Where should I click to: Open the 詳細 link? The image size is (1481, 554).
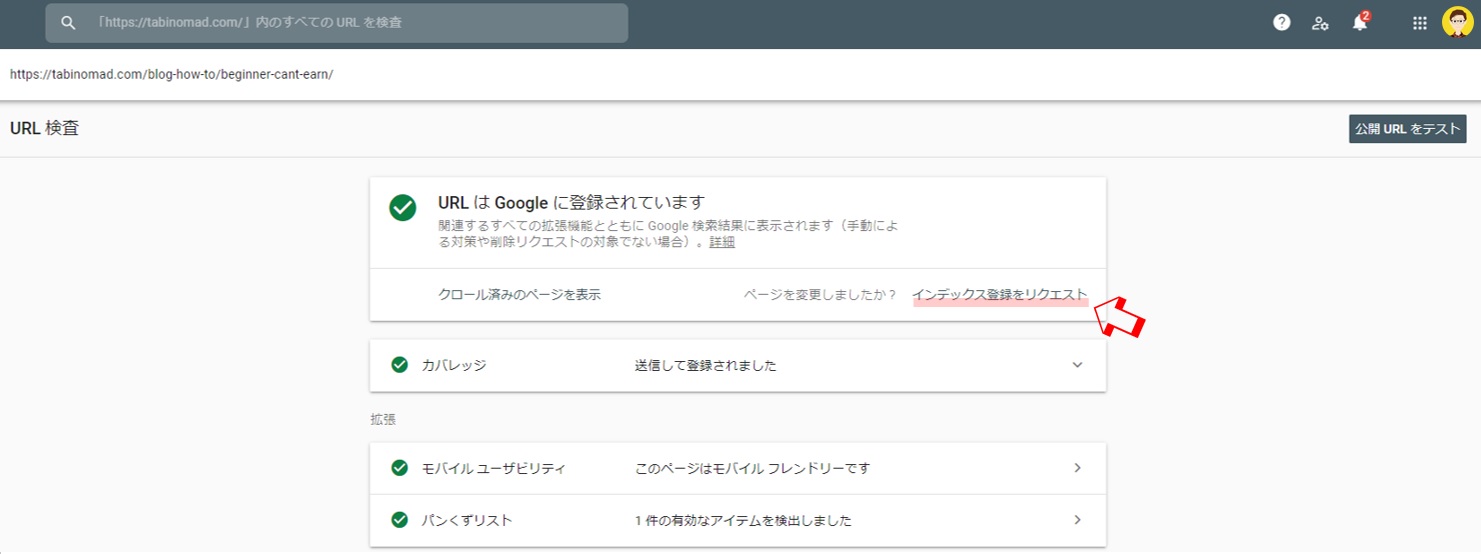722,242
